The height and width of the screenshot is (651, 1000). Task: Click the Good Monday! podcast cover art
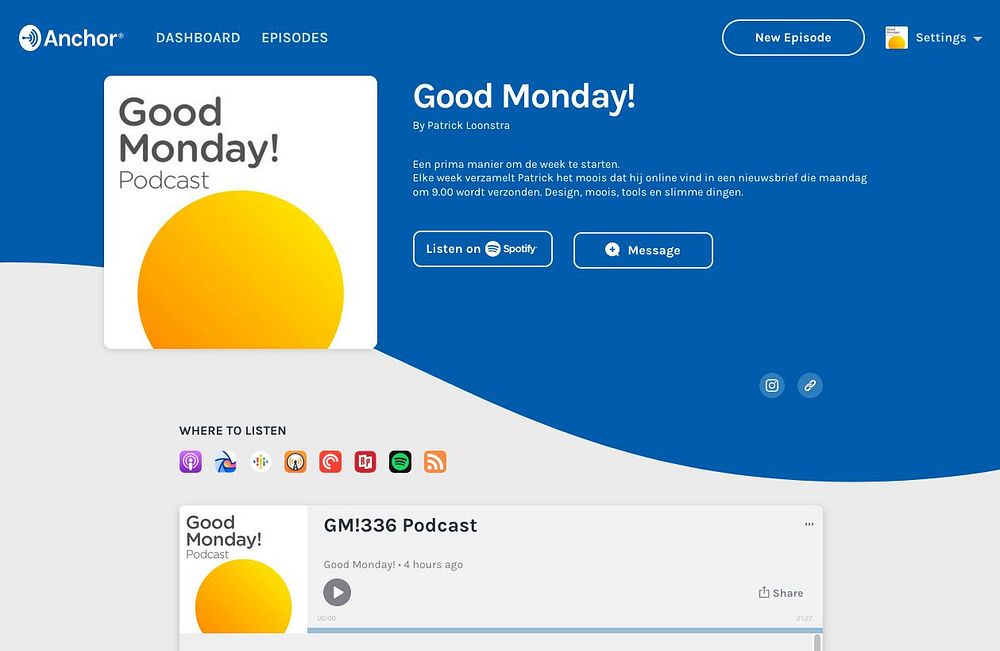click(x=240, y=212)
